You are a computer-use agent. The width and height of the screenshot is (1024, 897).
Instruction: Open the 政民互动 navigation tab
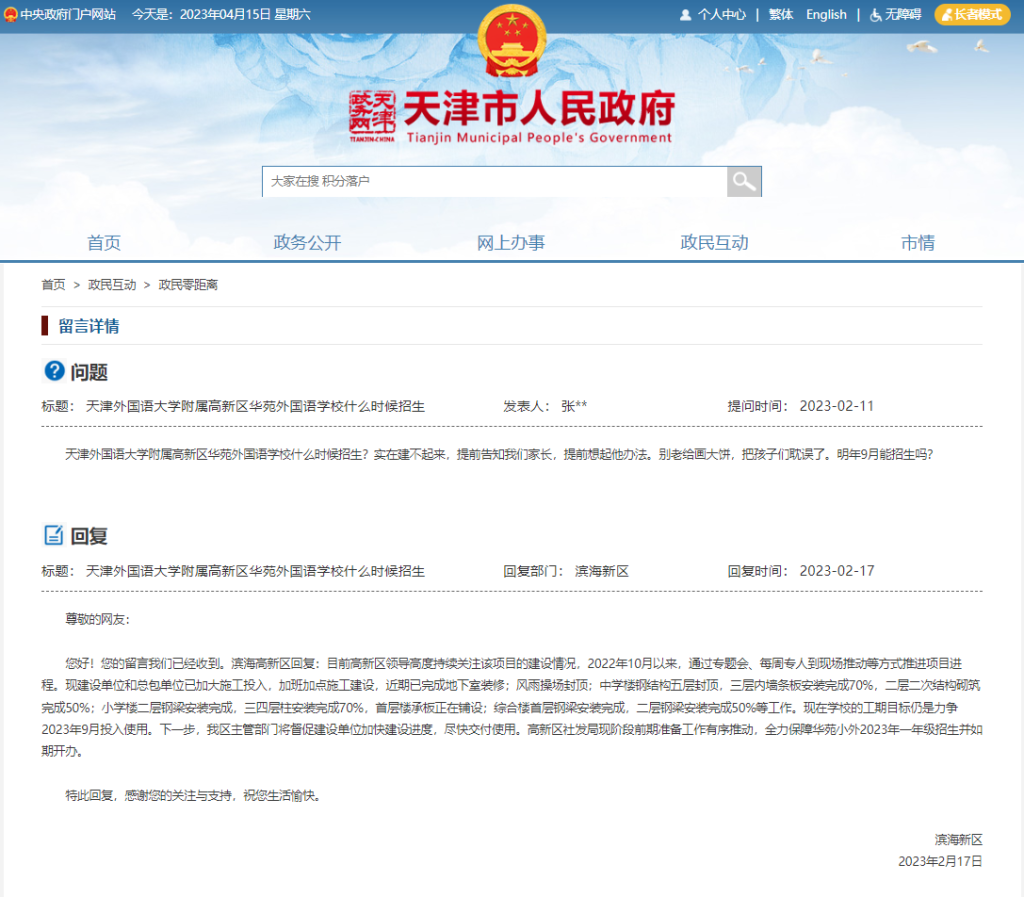(714, 242)
